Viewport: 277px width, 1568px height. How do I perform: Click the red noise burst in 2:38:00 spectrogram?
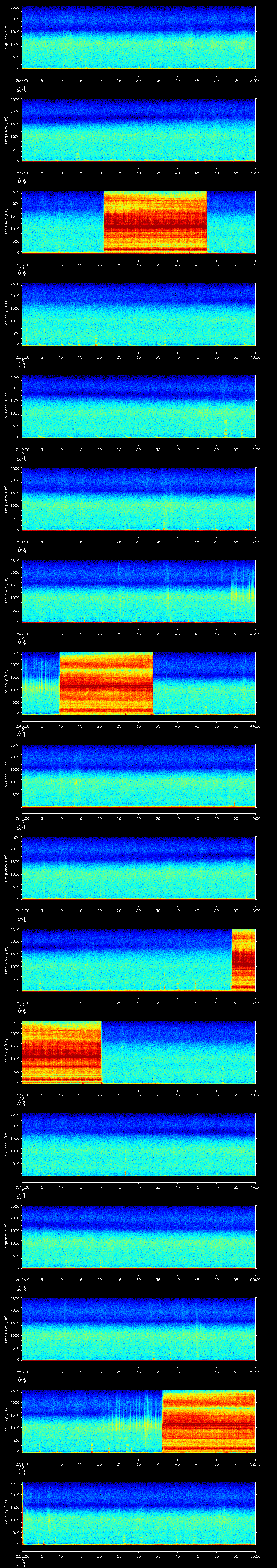point(155,222)
